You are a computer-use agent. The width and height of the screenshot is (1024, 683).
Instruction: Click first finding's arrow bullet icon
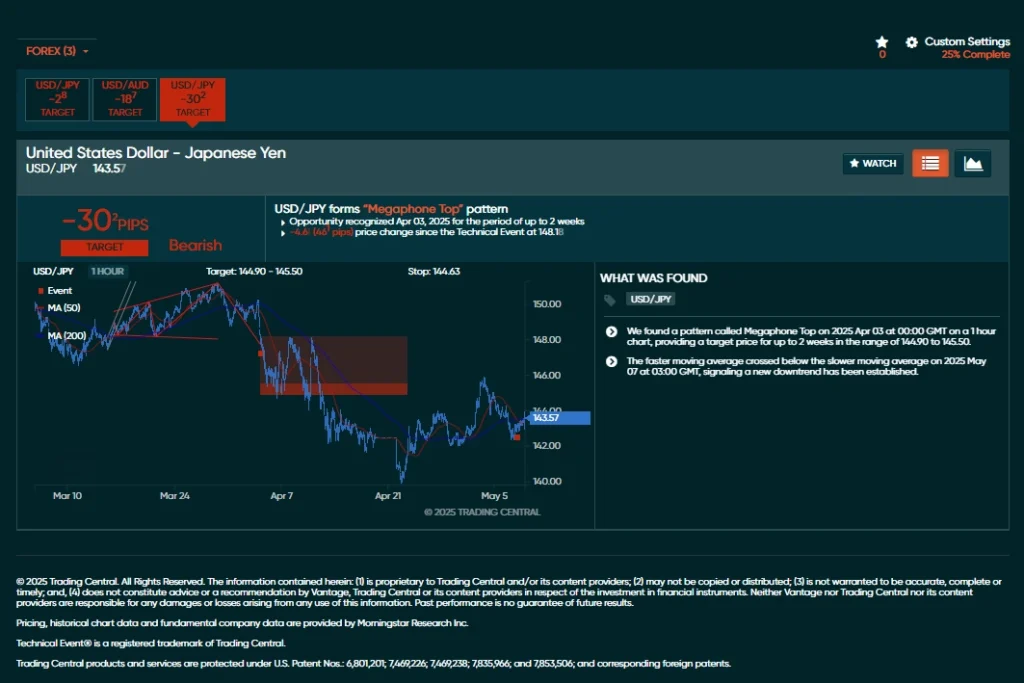click(611, 331)
